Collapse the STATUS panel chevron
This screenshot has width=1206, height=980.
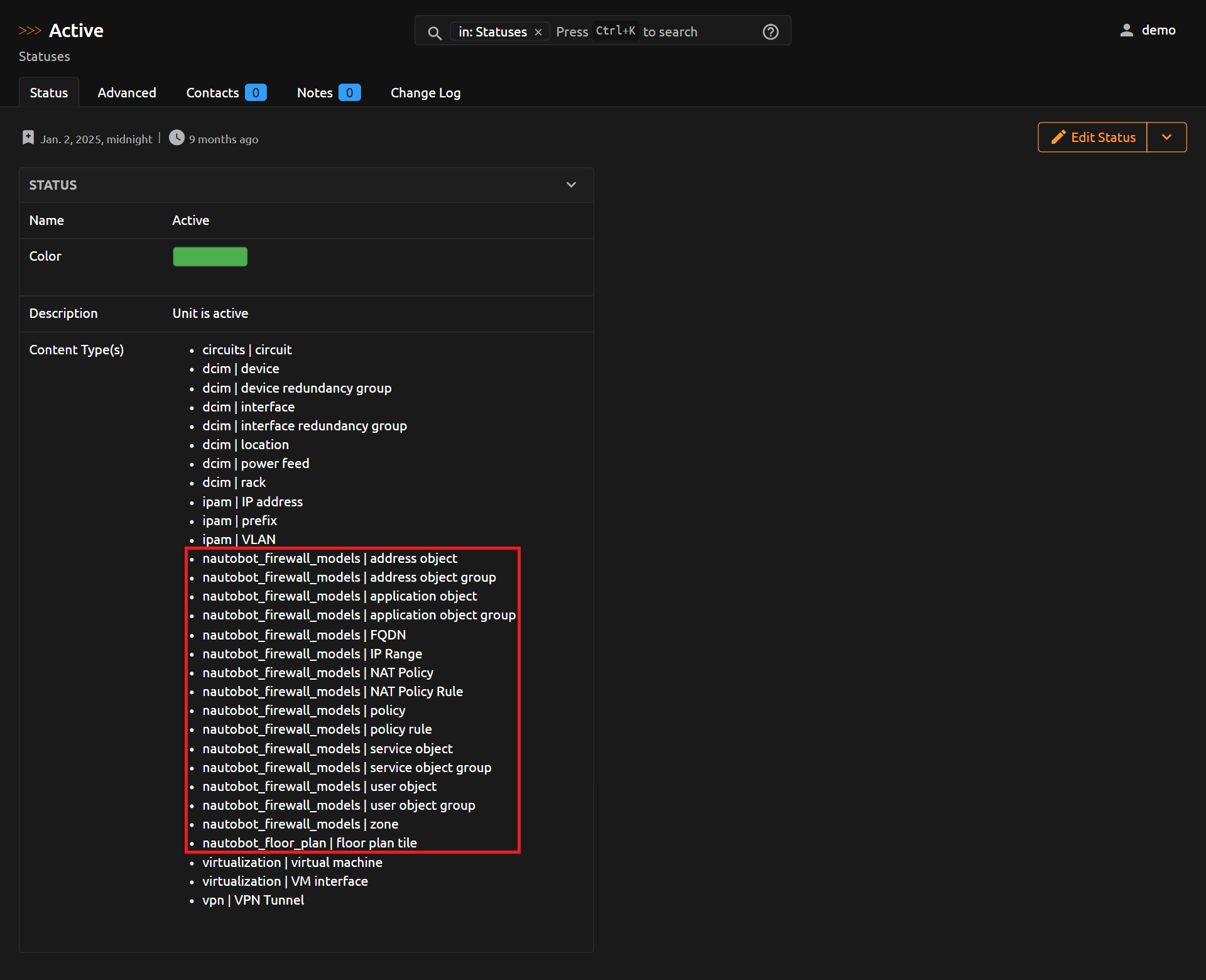tap(571, 185)
